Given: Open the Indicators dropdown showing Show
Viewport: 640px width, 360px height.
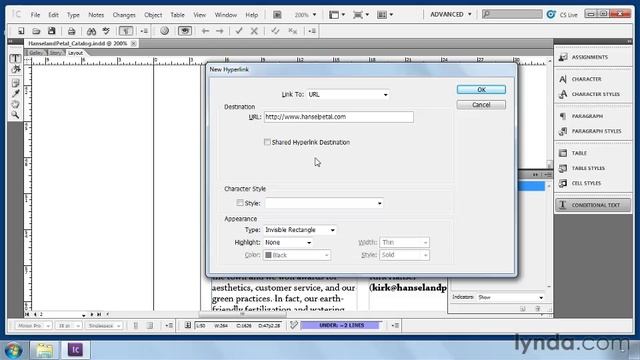Looking at the screenshot, I should pyautogui.click(x=511, y=297).
